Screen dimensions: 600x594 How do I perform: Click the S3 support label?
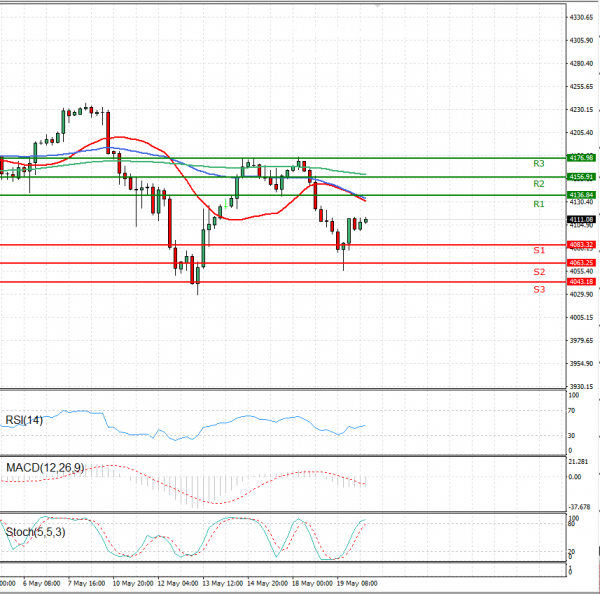(539, 290)
